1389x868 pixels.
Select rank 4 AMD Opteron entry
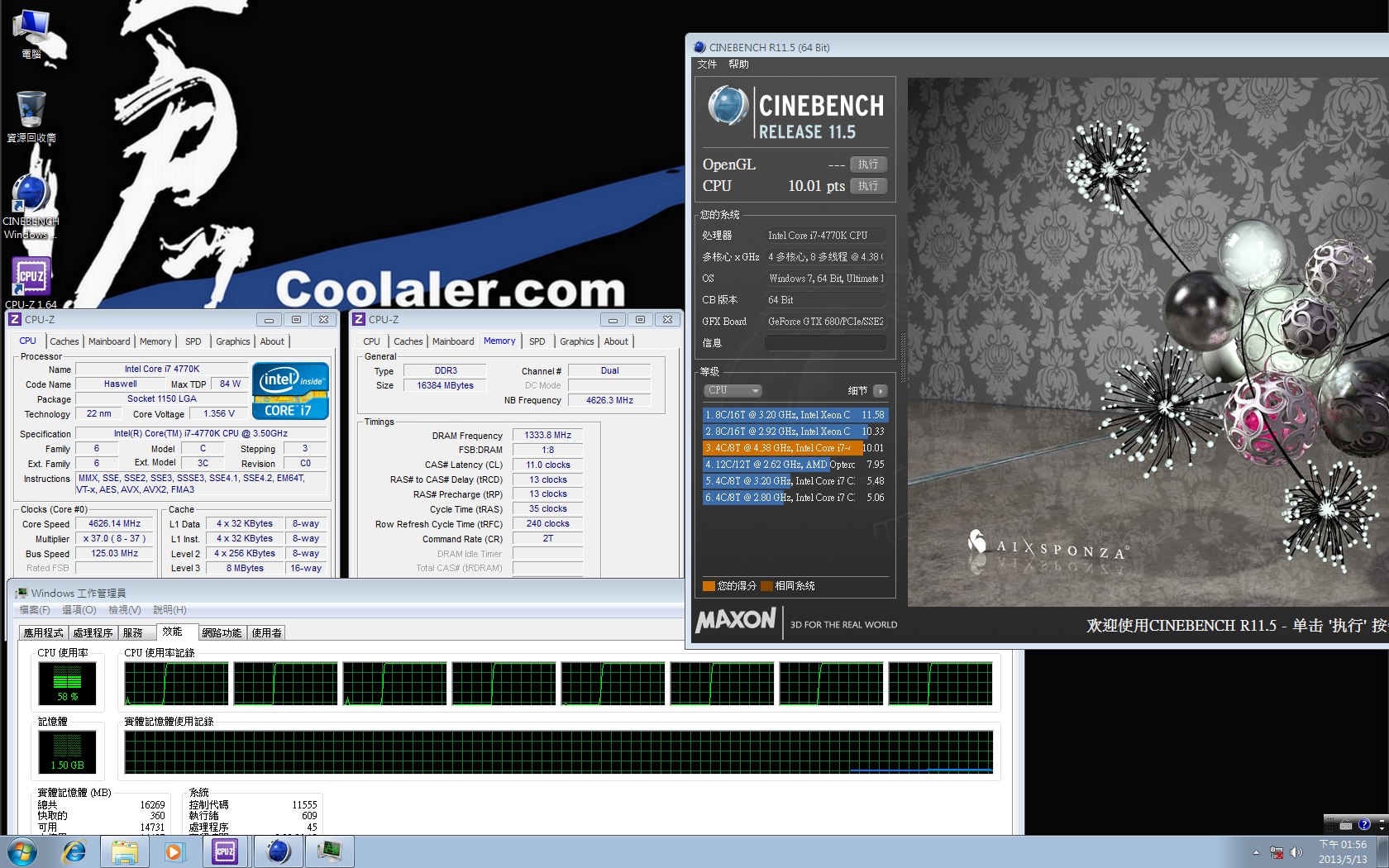click(x=795, y=465)
